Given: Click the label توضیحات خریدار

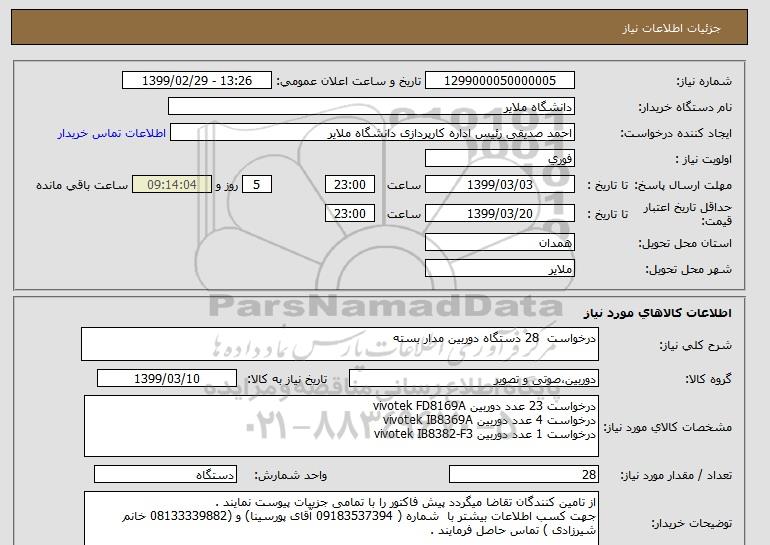Looking at the screenshot, I should [691, 523].
